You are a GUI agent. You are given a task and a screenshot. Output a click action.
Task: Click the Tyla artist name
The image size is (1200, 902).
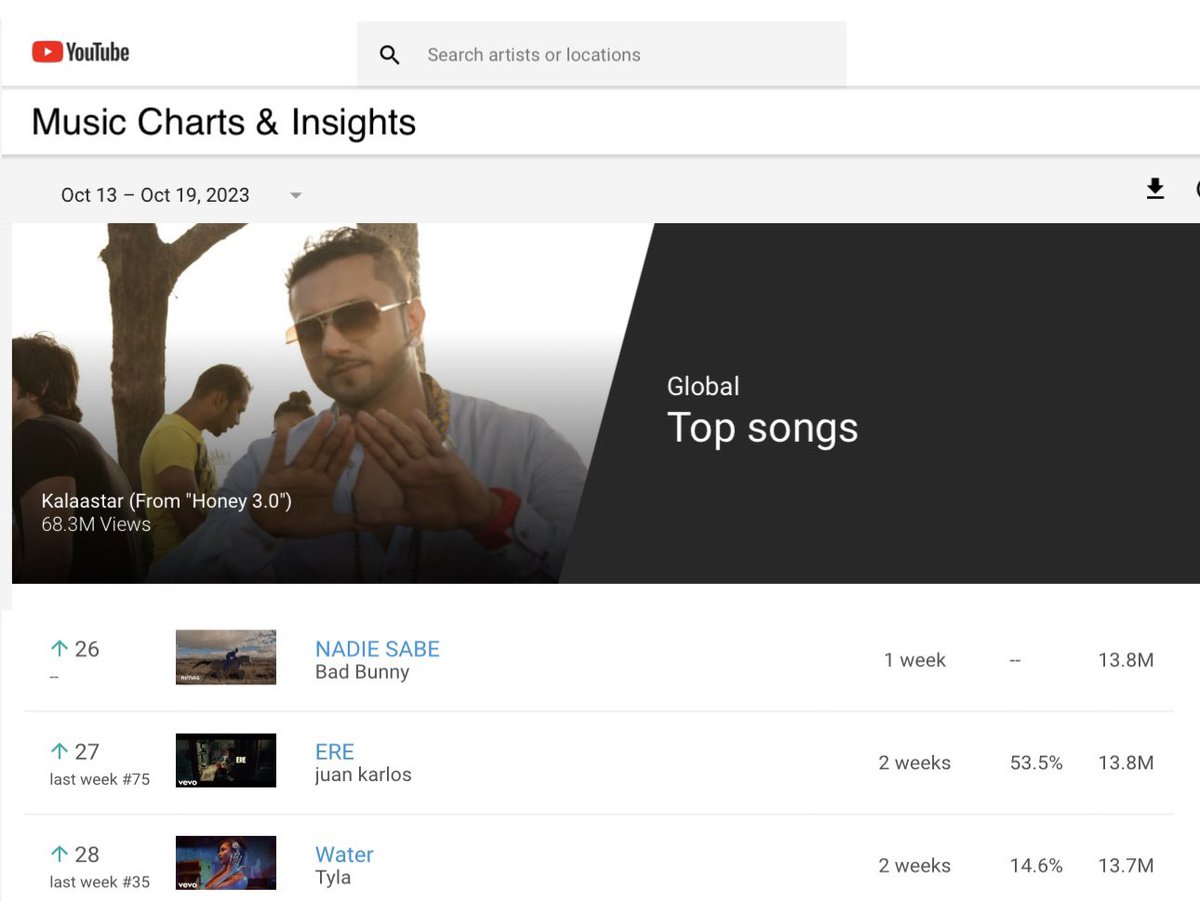click(x=333, y=877)
